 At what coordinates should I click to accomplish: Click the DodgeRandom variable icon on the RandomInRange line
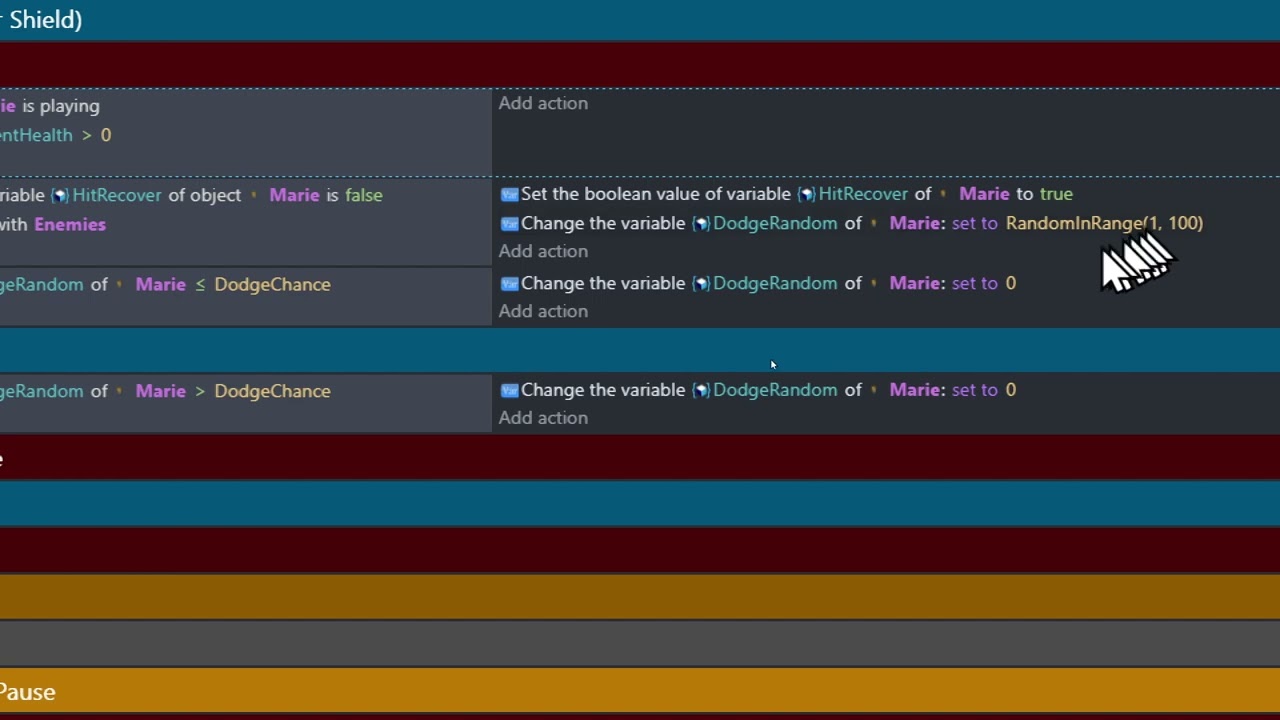coord(700,223)
